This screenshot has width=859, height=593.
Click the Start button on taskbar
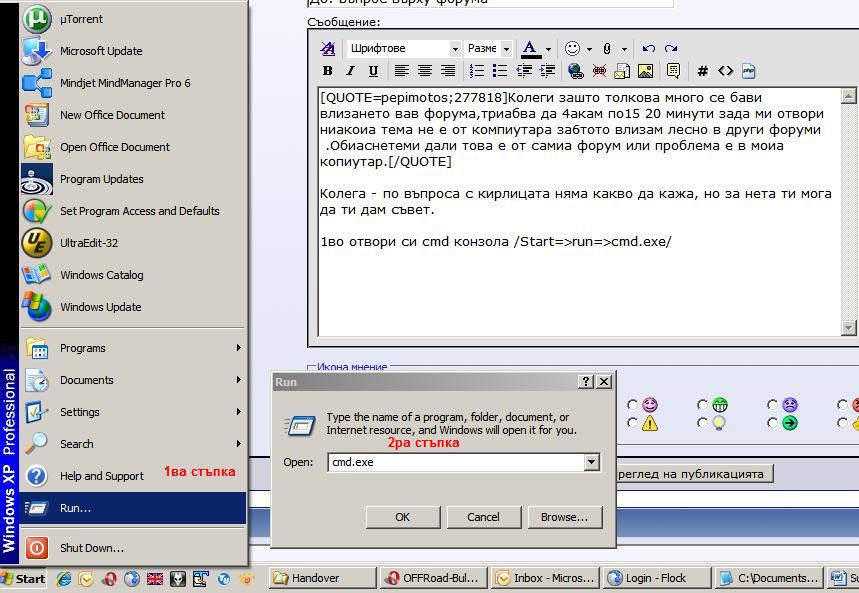(x=23, y=579)
